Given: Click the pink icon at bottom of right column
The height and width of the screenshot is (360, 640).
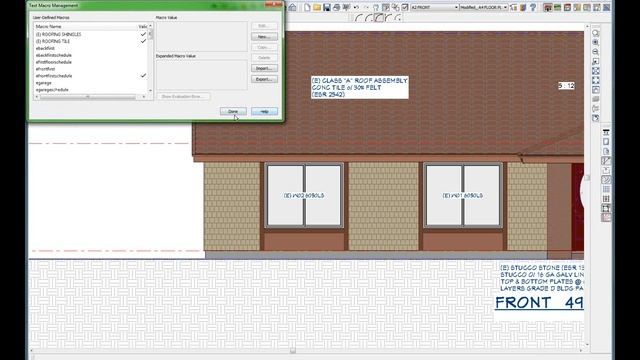Looking at the screenshot, I should pyautogui.click(x=606, y=218).
